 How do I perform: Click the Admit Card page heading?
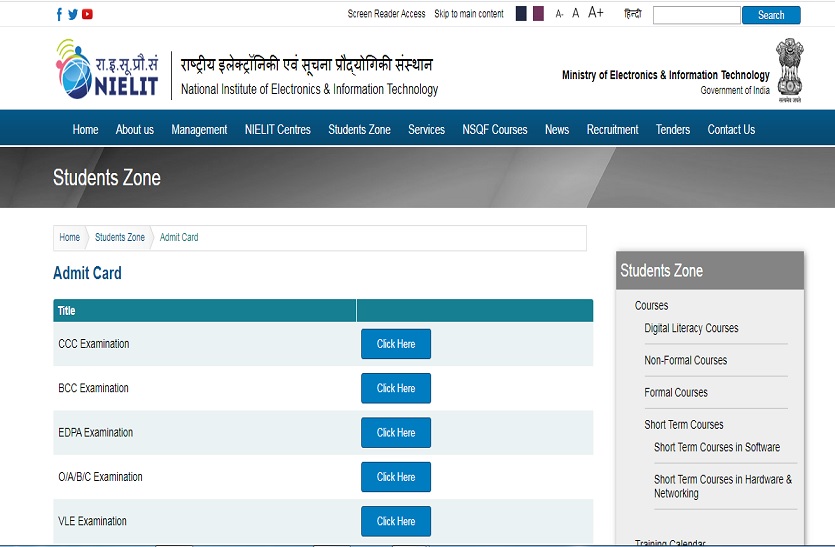[x=87, y=273]
